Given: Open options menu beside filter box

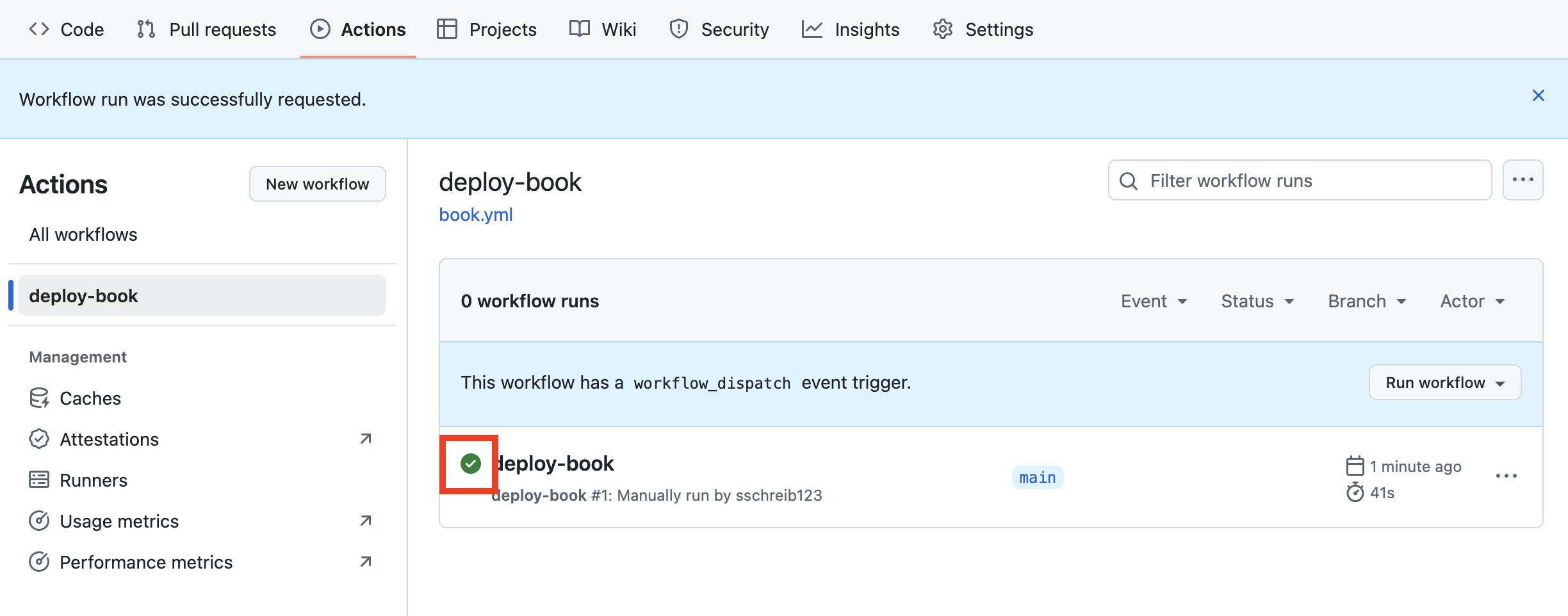Looking at the screenshot, I should [x=1523, y=181].
